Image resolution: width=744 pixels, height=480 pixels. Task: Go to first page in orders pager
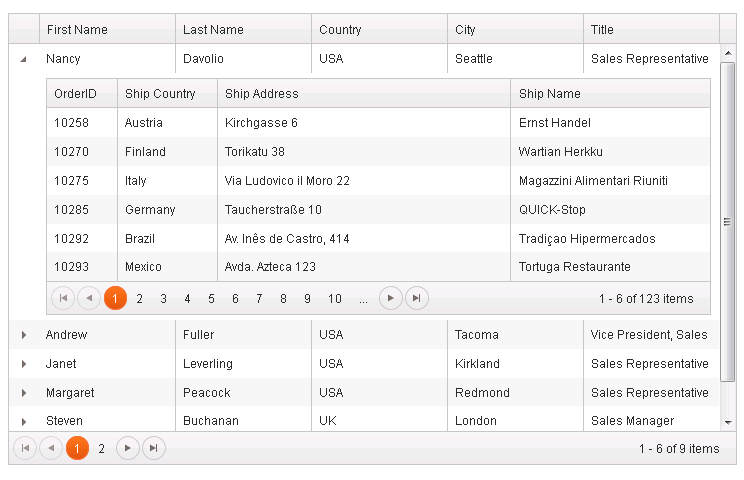coord(63,298)
